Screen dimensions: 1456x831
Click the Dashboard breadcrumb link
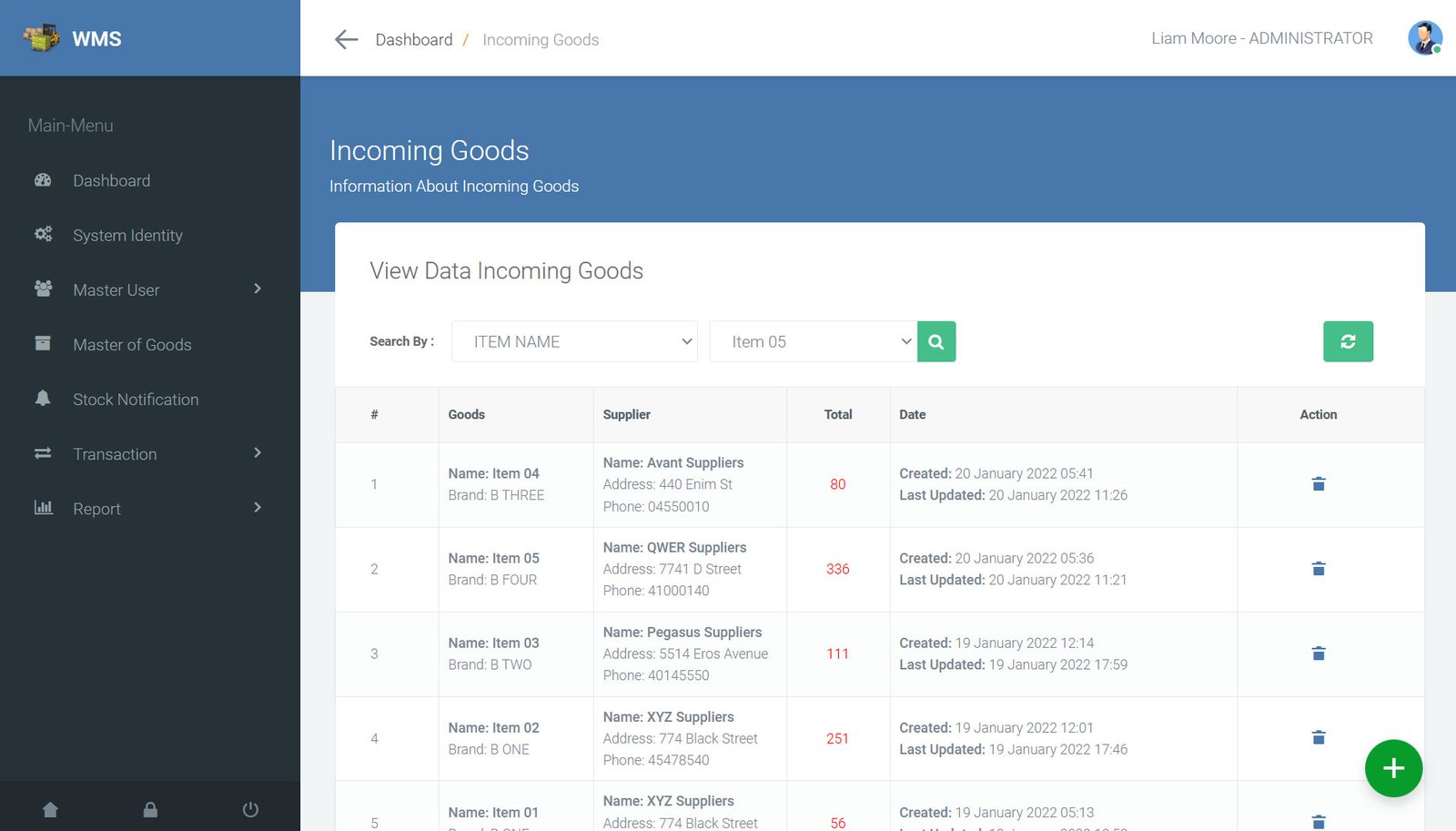pos(414,39)
